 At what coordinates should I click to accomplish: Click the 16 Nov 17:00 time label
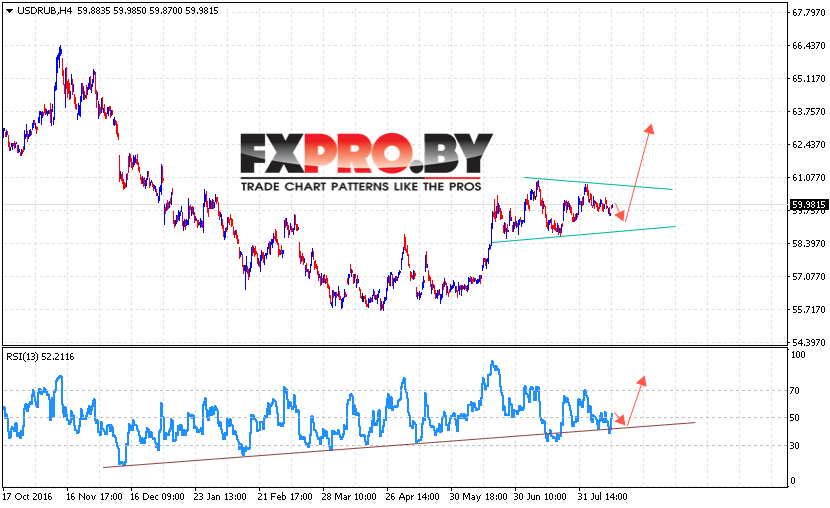pos(94,497)
